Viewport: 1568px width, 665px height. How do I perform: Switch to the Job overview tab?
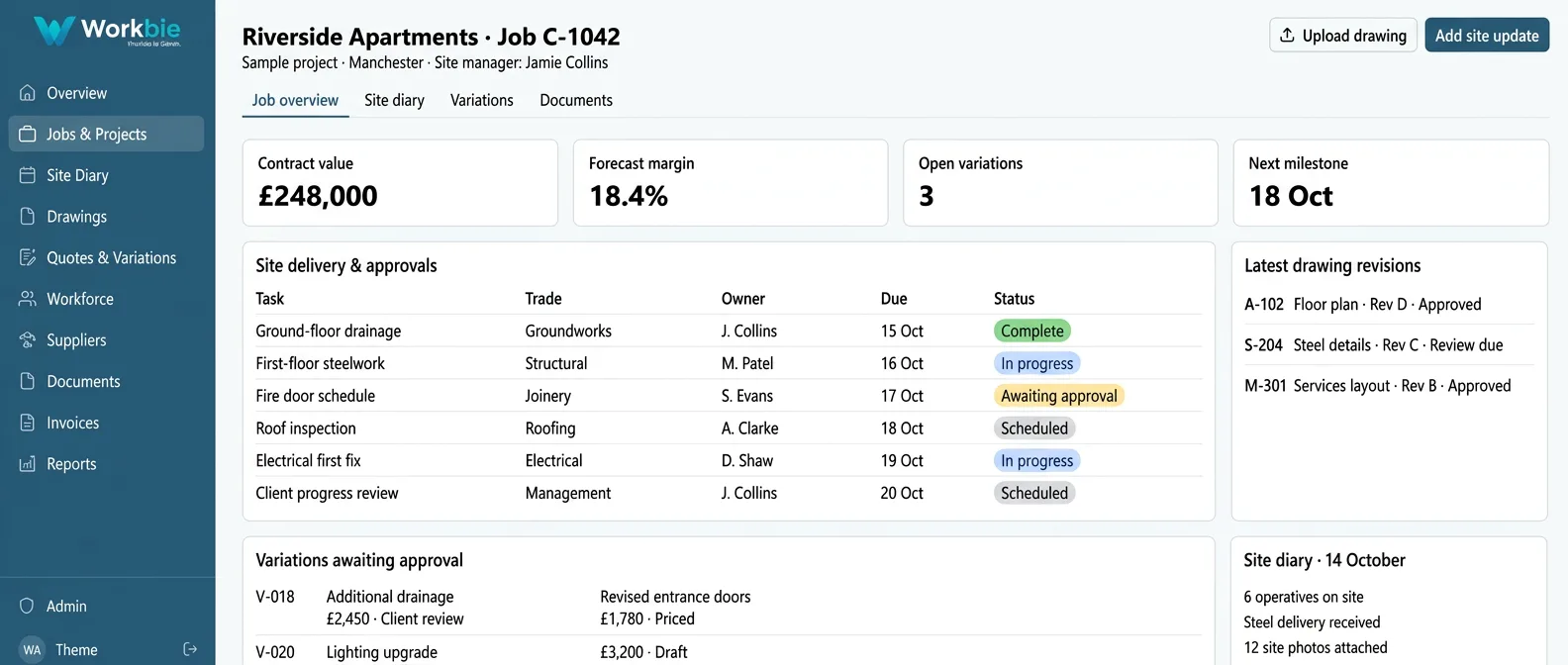click(295, 100)
